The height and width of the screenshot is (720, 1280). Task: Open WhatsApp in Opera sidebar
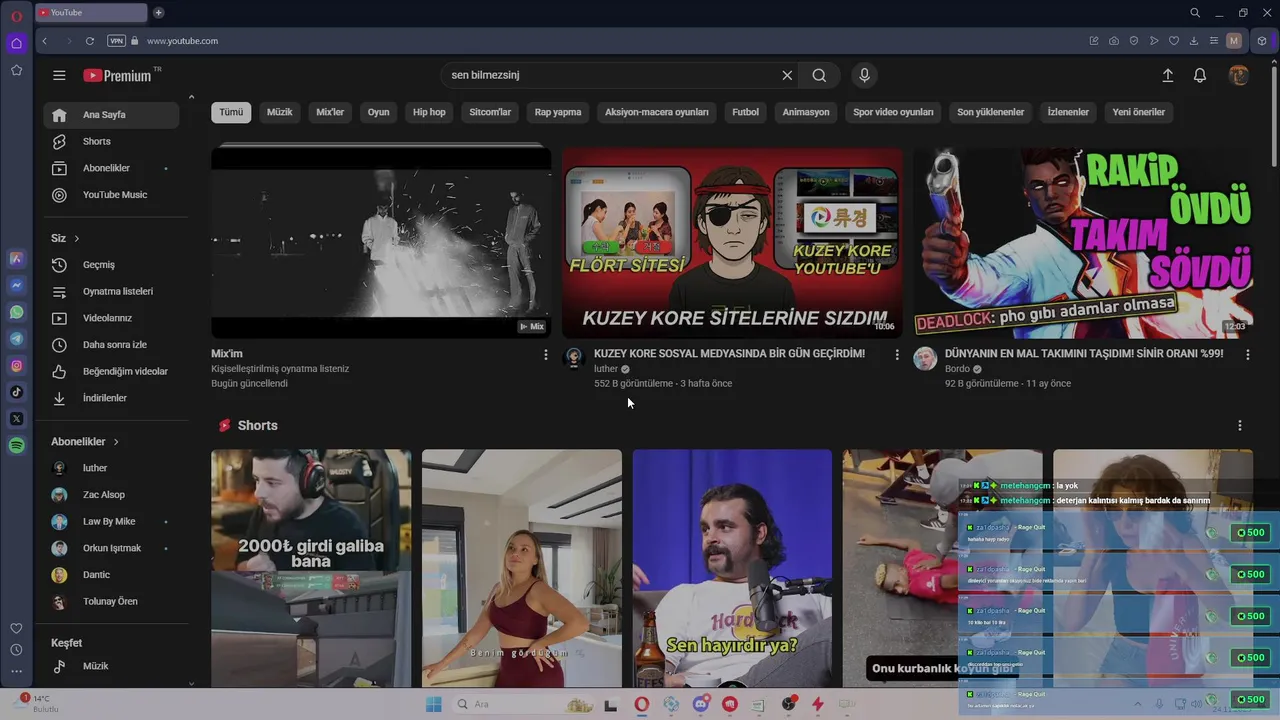[x=17, y=312]
